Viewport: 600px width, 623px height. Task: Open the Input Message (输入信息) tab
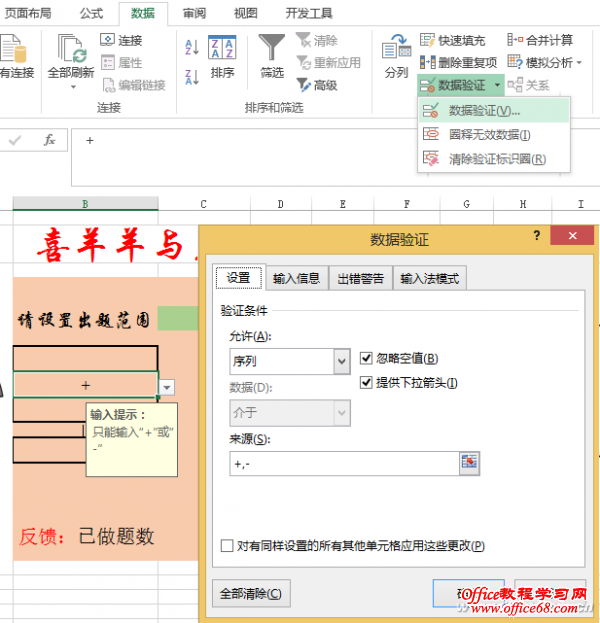(296, 278)
